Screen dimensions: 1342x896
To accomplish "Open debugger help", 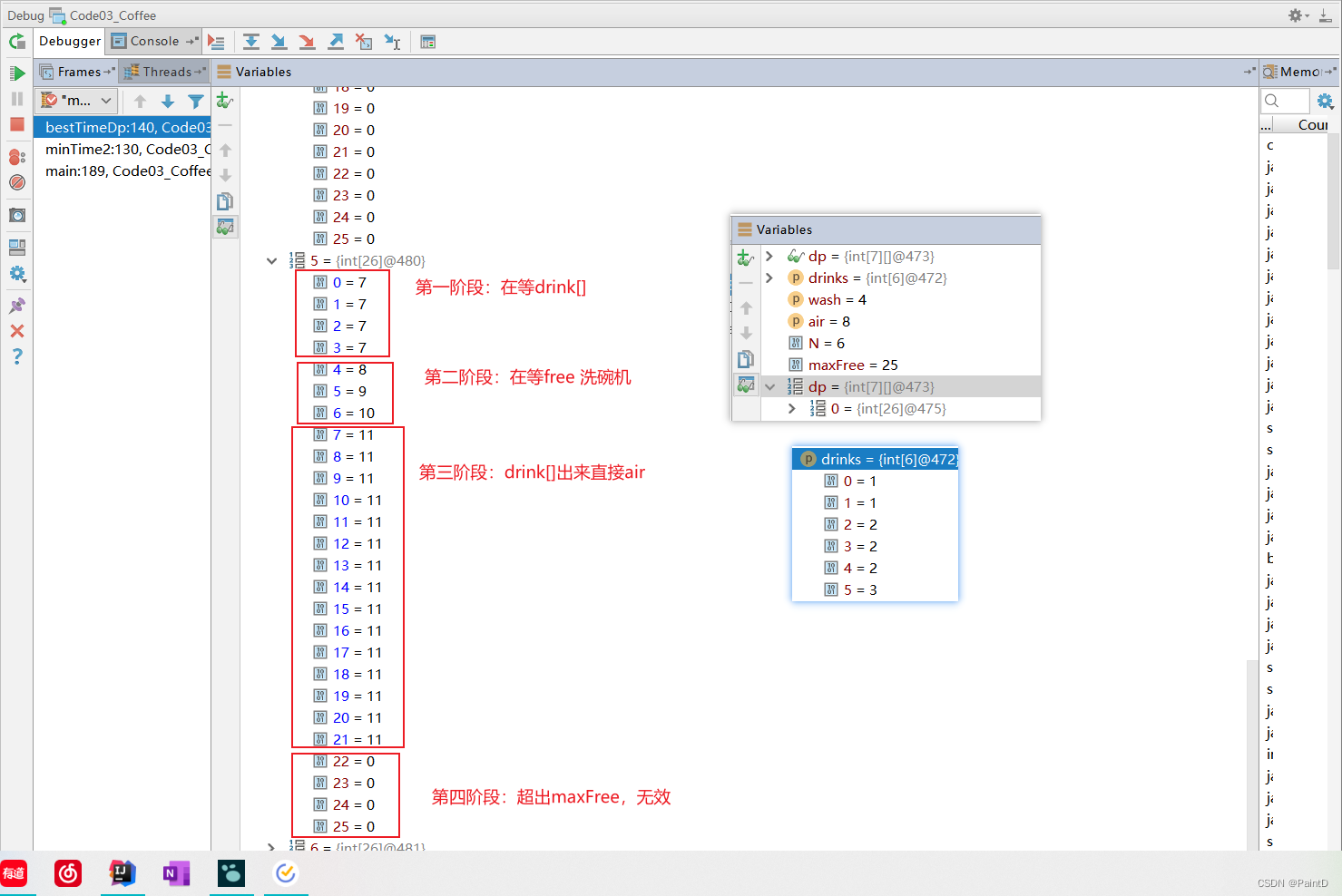I will (17, 356).
